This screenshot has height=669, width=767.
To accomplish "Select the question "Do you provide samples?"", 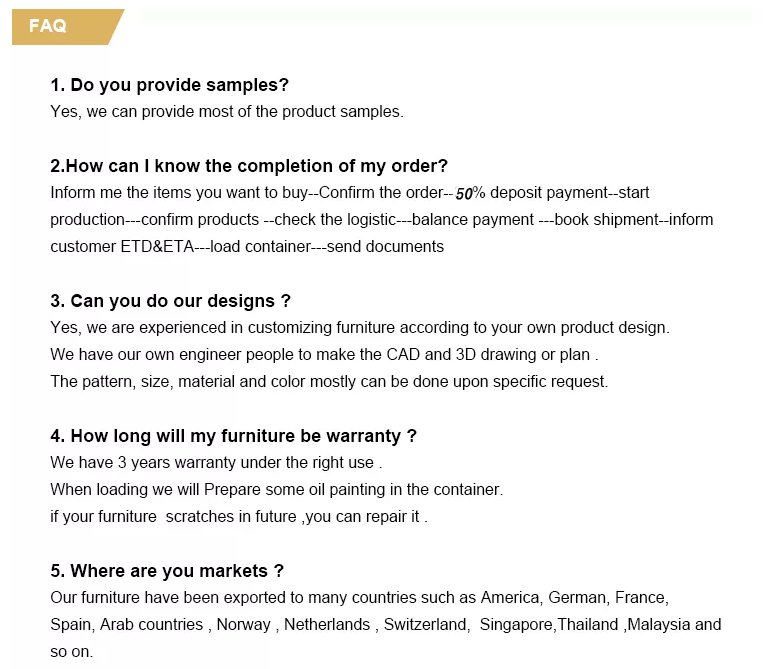I will pos(169,85).
